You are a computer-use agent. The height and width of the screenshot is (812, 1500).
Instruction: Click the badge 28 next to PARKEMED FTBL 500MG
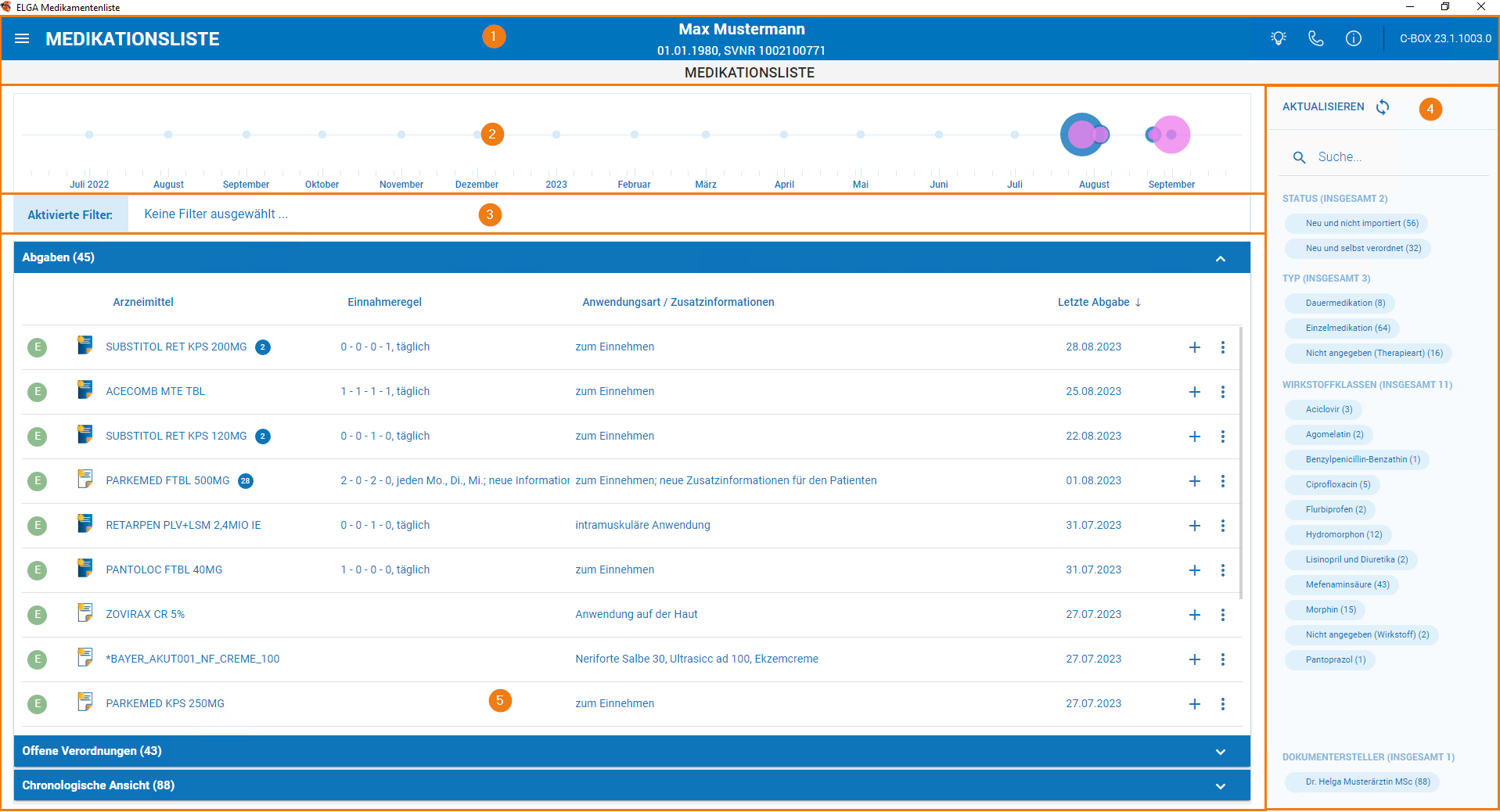(246, 481)
